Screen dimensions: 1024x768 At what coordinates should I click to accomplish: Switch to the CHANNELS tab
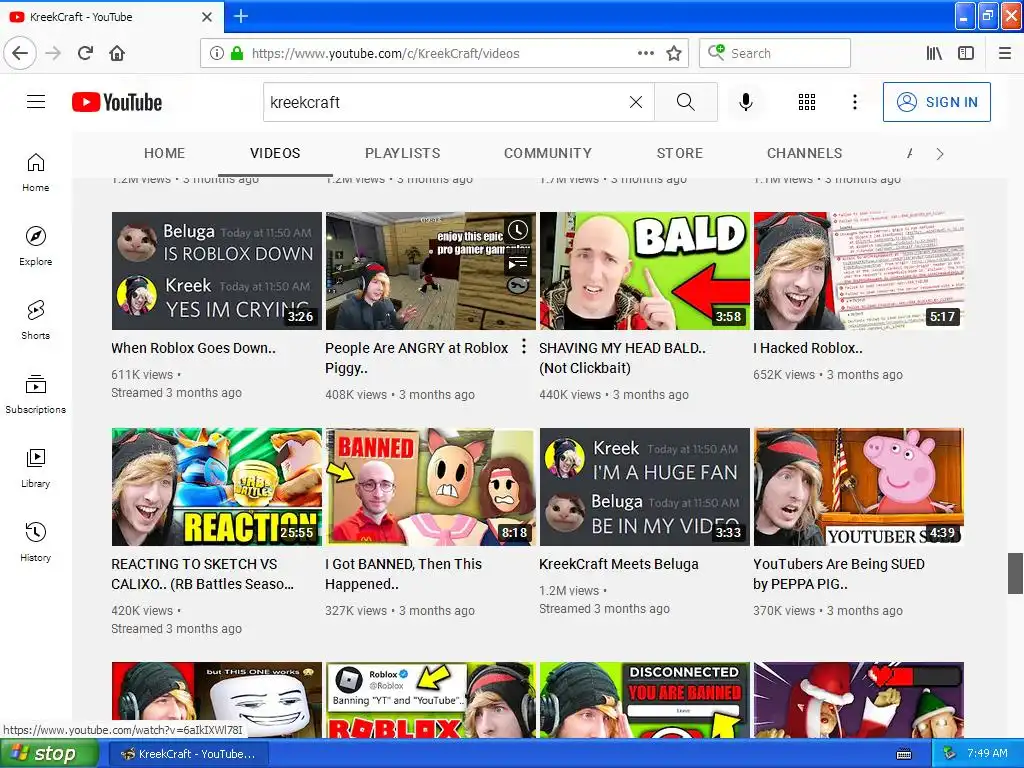pyautogui.click(x=805, y=153)
